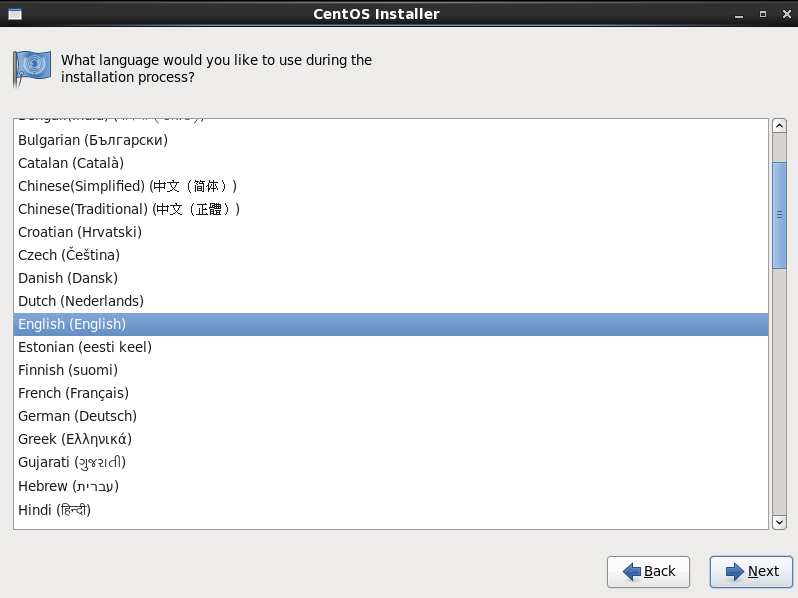The width and height of the screenshot is (798, 598).
Task: Open the window menu icon in title bar
Action: pos(15,14)
